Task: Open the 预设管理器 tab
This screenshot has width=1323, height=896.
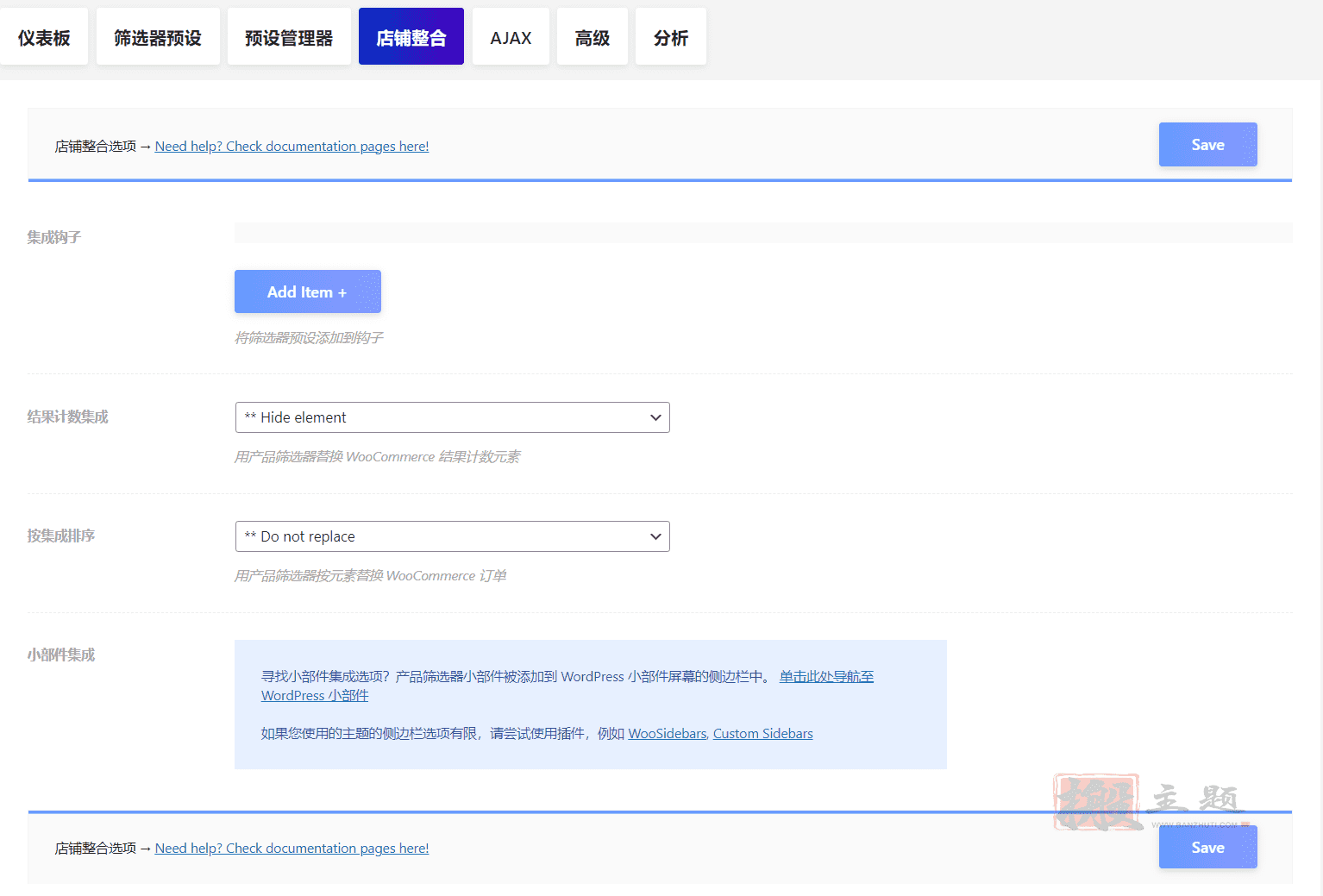Action: (289, 37)
